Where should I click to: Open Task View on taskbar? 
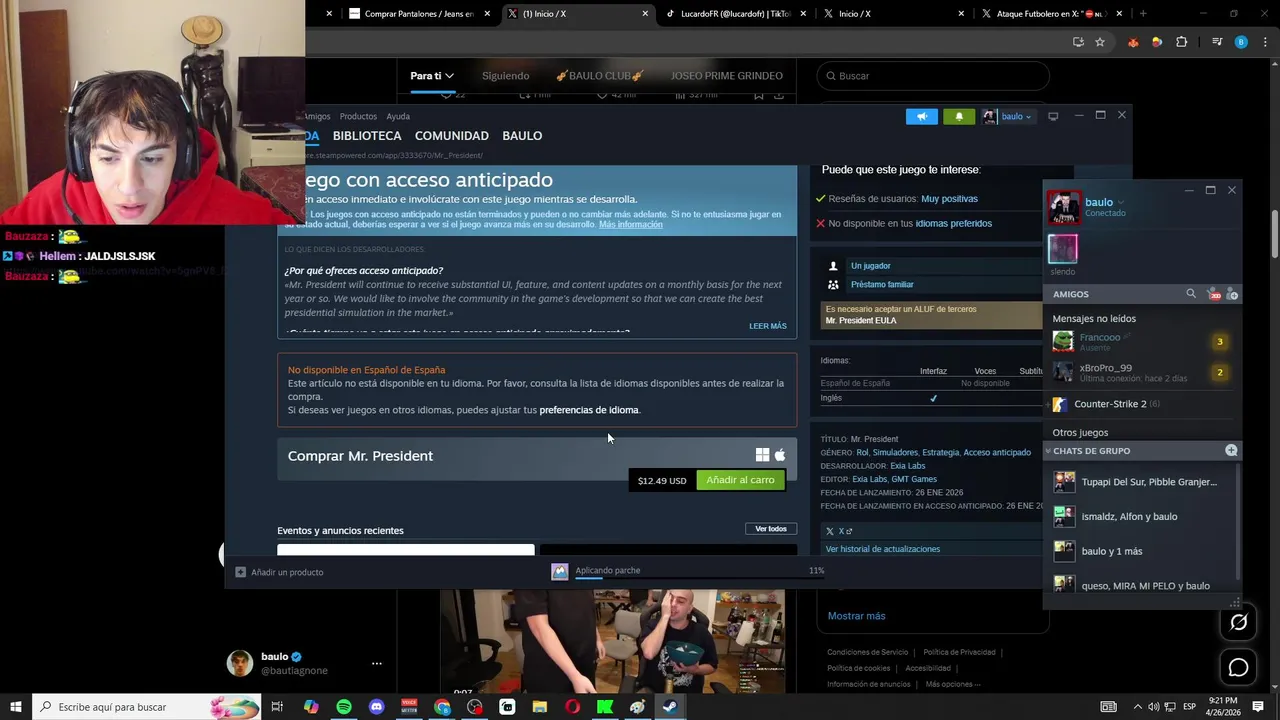[277, 707]
